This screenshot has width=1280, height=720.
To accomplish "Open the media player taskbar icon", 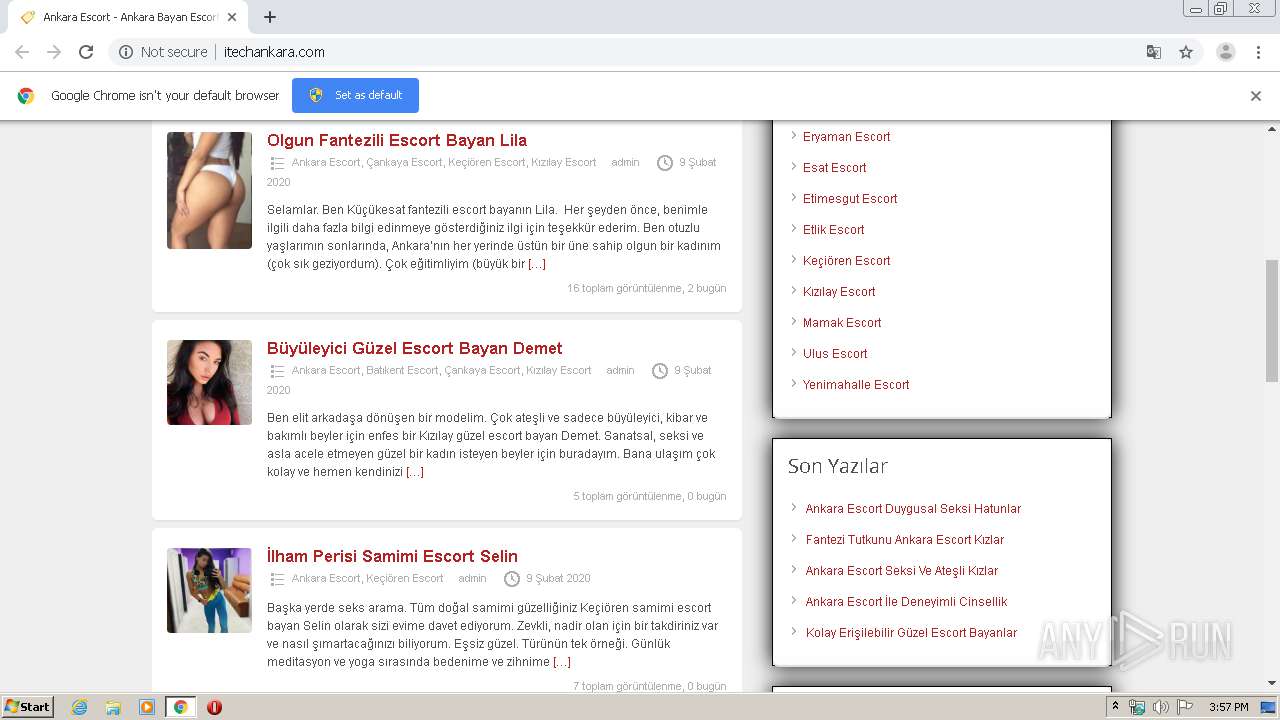I will point(147,707).
